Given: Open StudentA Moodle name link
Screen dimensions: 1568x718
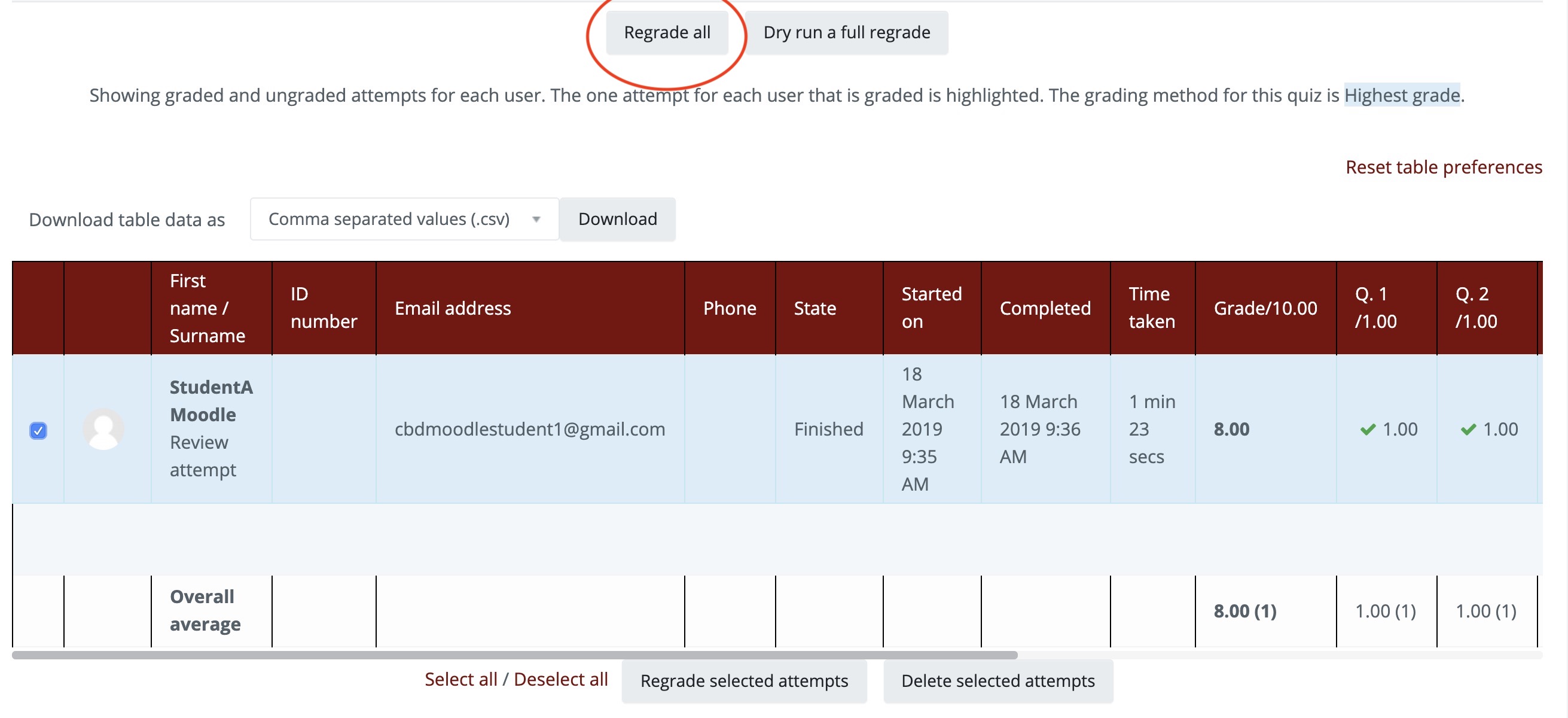Looking at the screenshot, I should 211,401.
